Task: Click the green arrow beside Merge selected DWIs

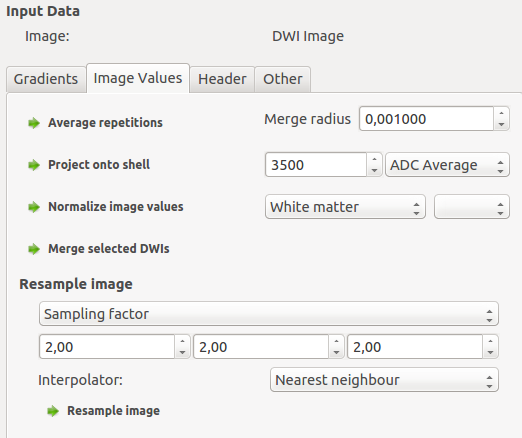Action: pyautogui.click(x=34, y=249)
